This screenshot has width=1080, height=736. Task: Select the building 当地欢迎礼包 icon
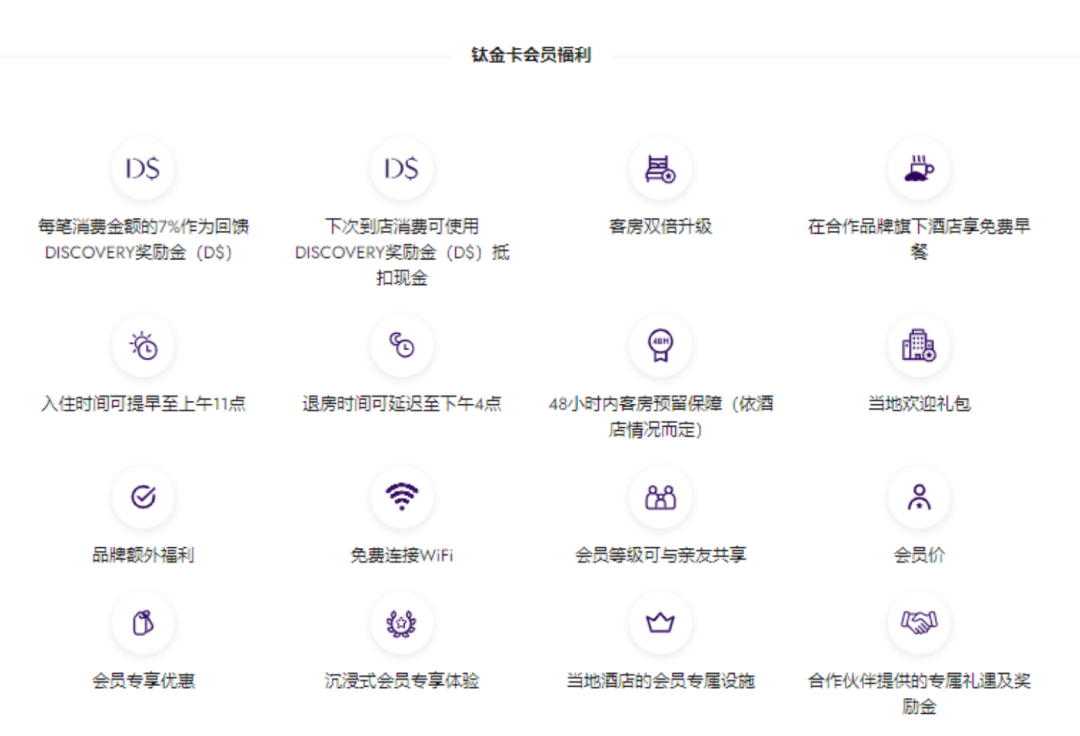point(918,345)
